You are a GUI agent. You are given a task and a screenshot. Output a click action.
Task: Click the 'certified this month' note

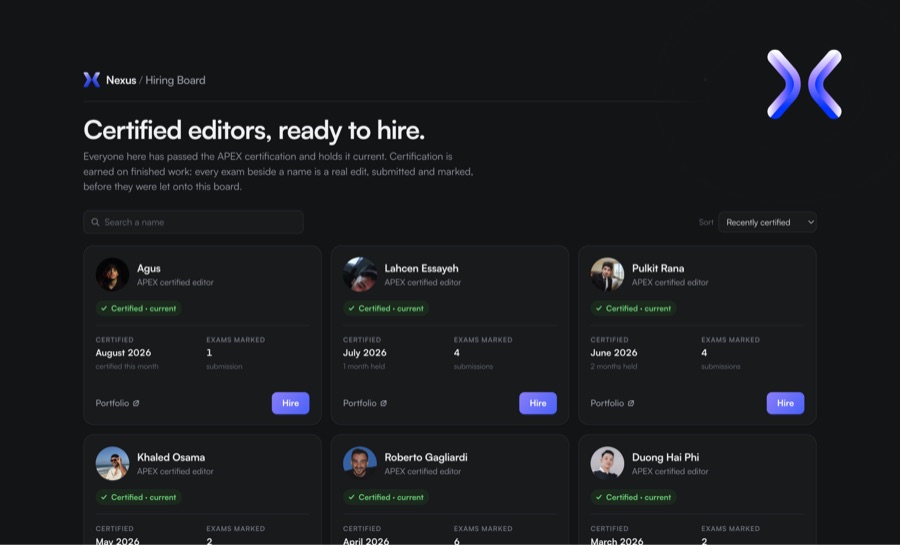coord(127,367)
